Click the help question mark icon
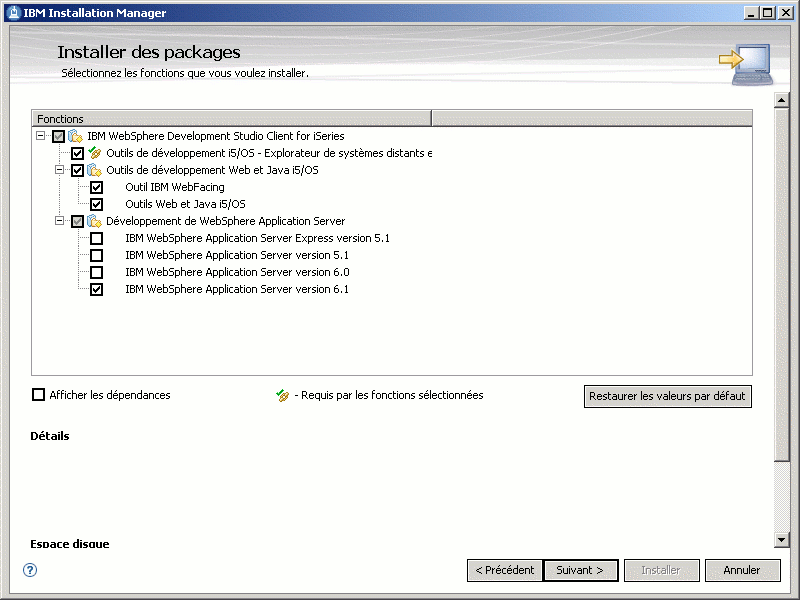800x600 pixels. [x=30, y=570]
